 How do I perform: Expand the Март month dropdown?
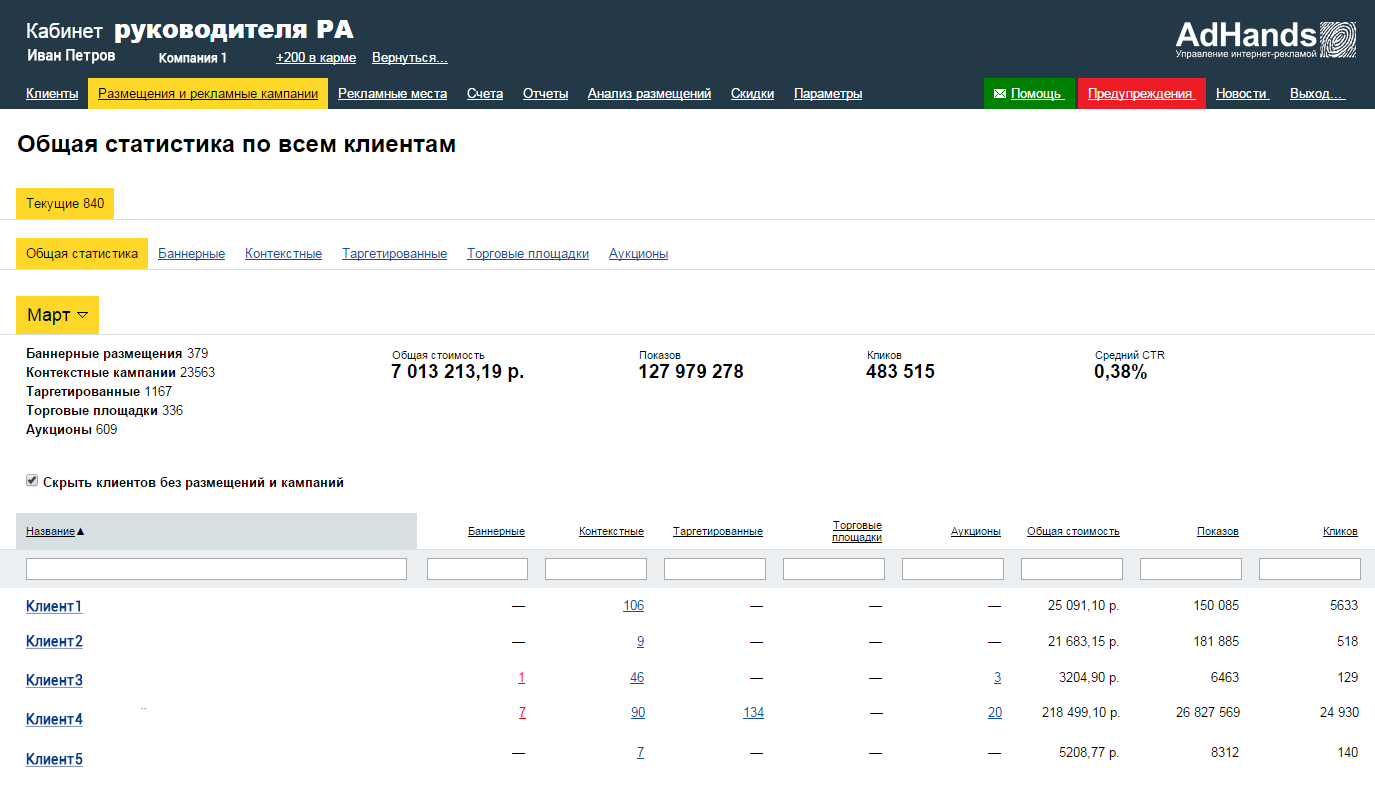click(57, 315)
